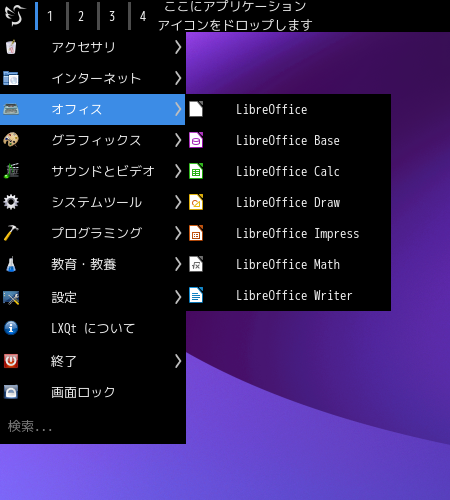Expand the プログラミング submenu arrow

pyautogui.click(x=178, y=233)
